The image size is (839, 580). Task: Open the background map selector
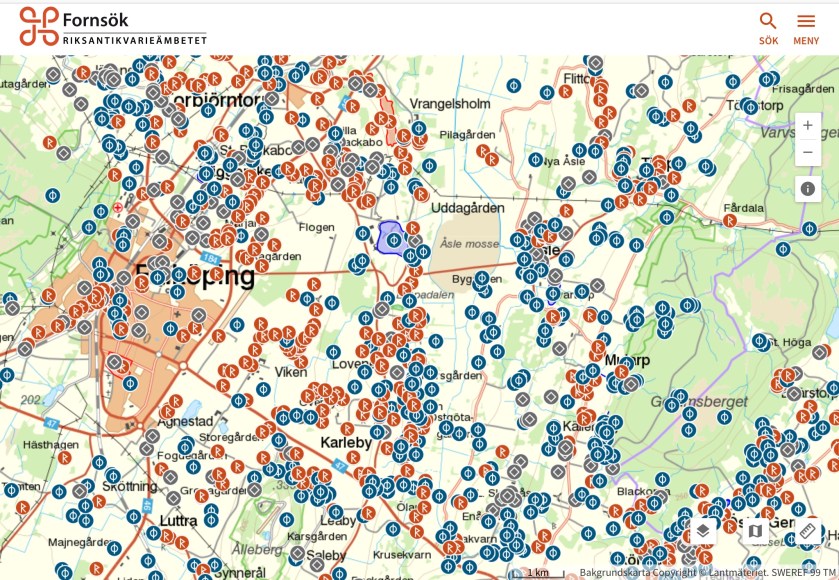(x=755, y=530)
